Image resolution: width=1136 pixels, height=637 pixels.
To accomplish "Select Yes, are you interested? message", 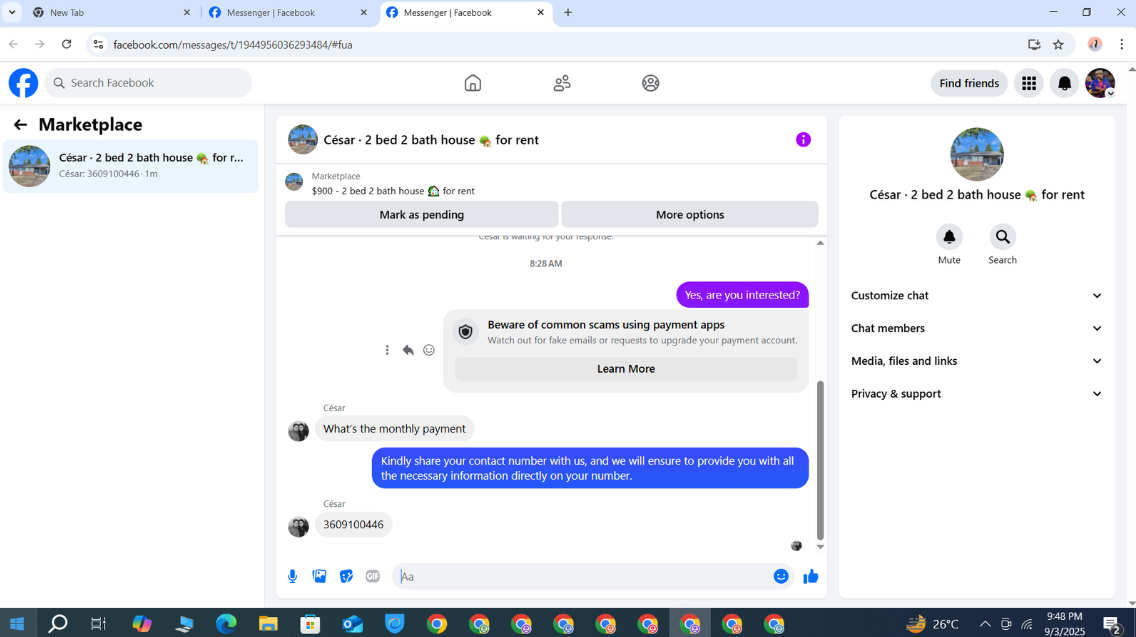I will (x=742, y=295).
